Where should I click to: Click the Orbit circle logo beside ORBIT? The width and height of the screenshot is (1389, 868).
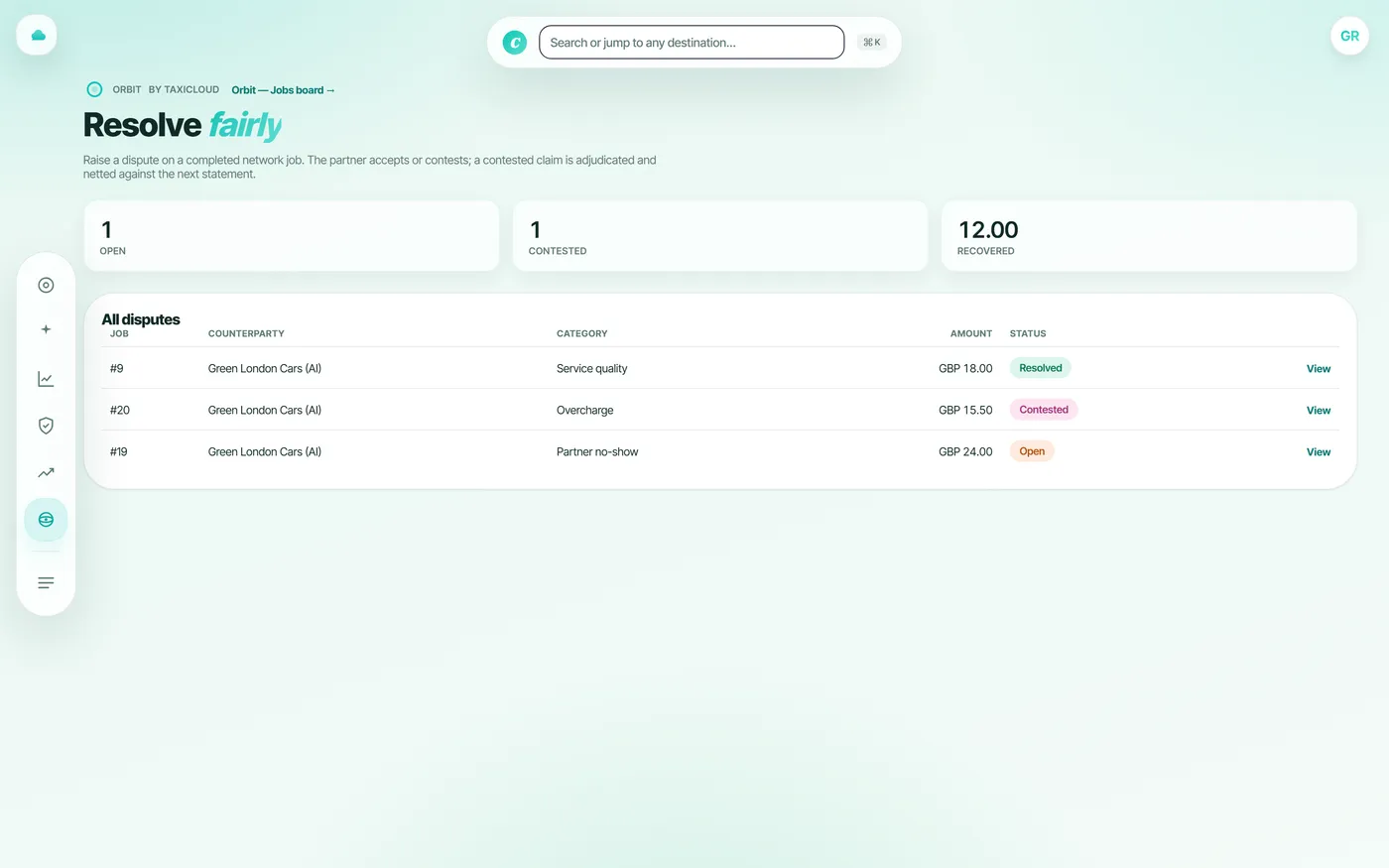[x=94, y=89]
